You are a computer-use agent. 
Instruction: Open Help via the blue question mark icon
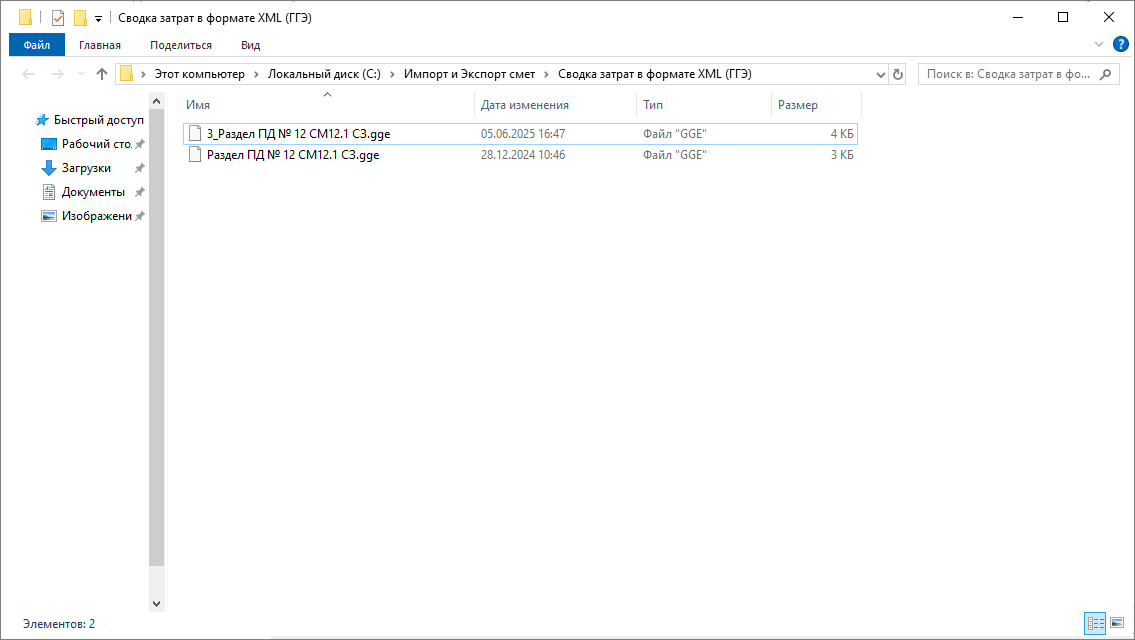tap(1121, 44)
